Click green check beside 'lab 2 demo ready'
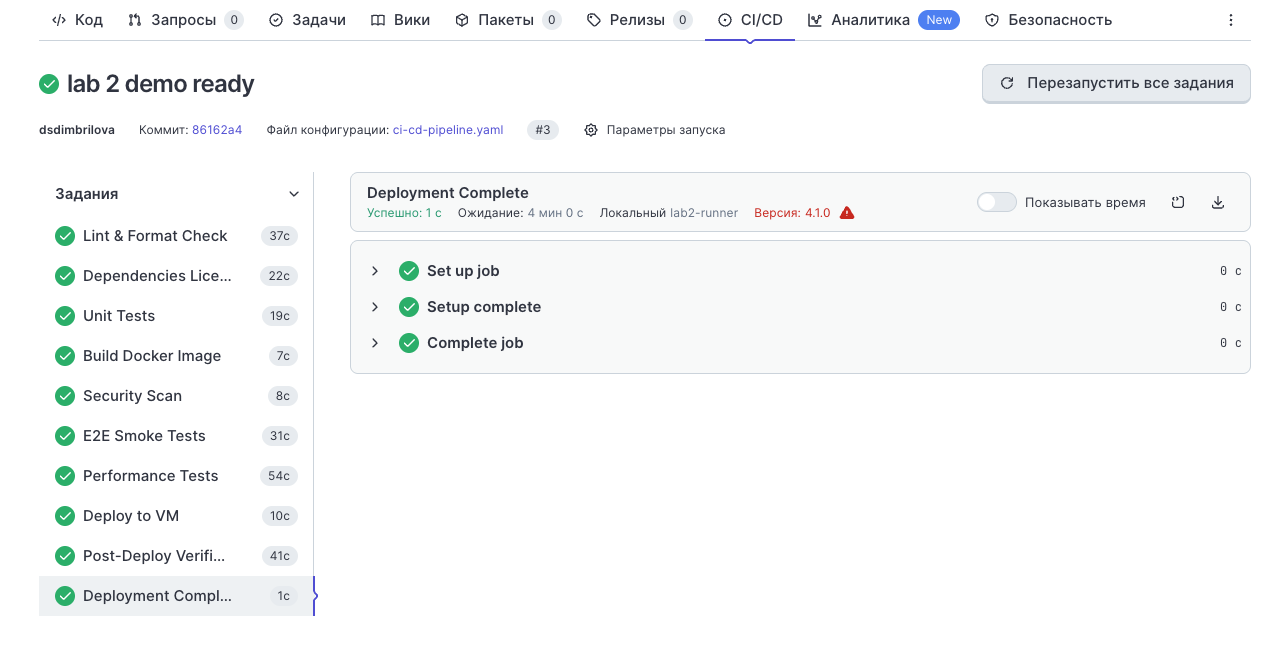1278x650 pixels. 48,84
